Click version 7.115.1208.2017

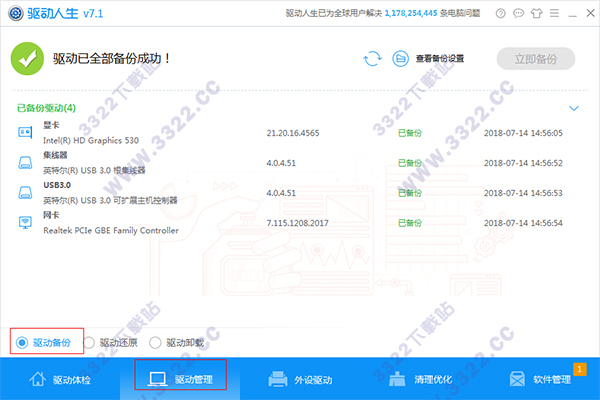point(297,223)
